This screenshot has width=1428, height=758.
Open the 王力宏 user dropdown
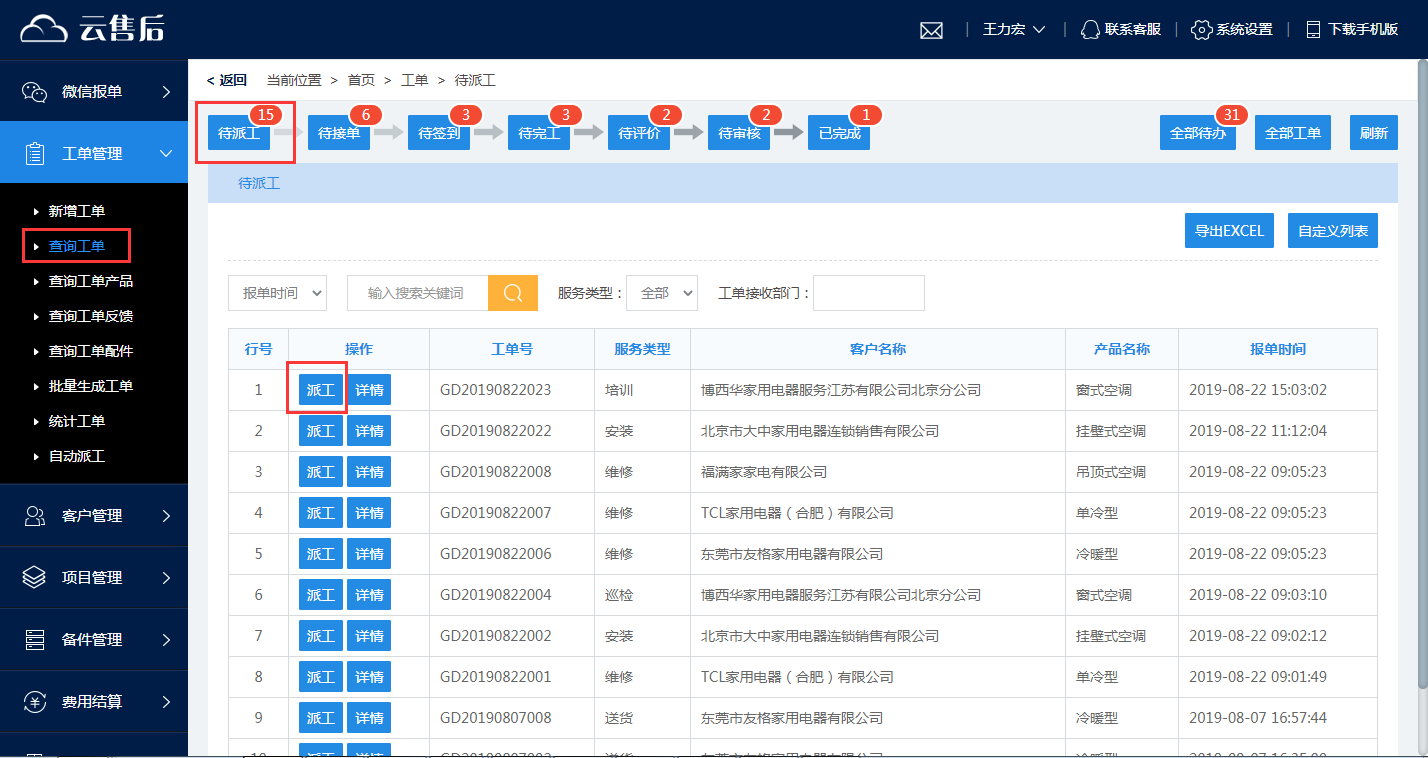point(1014,30)
